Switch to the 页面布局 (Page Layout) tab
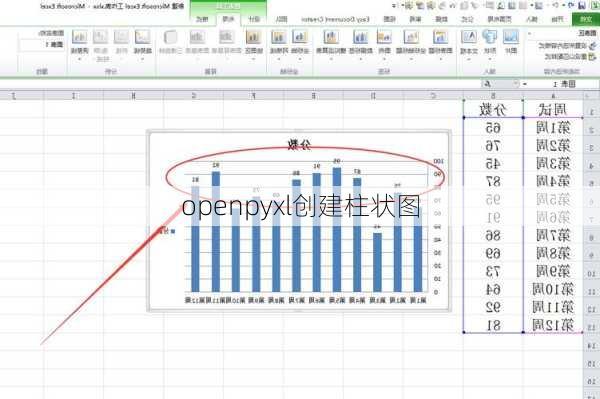The width and height of the screenshot is (600, 399). pyautogui.click(x=499, y=19)
